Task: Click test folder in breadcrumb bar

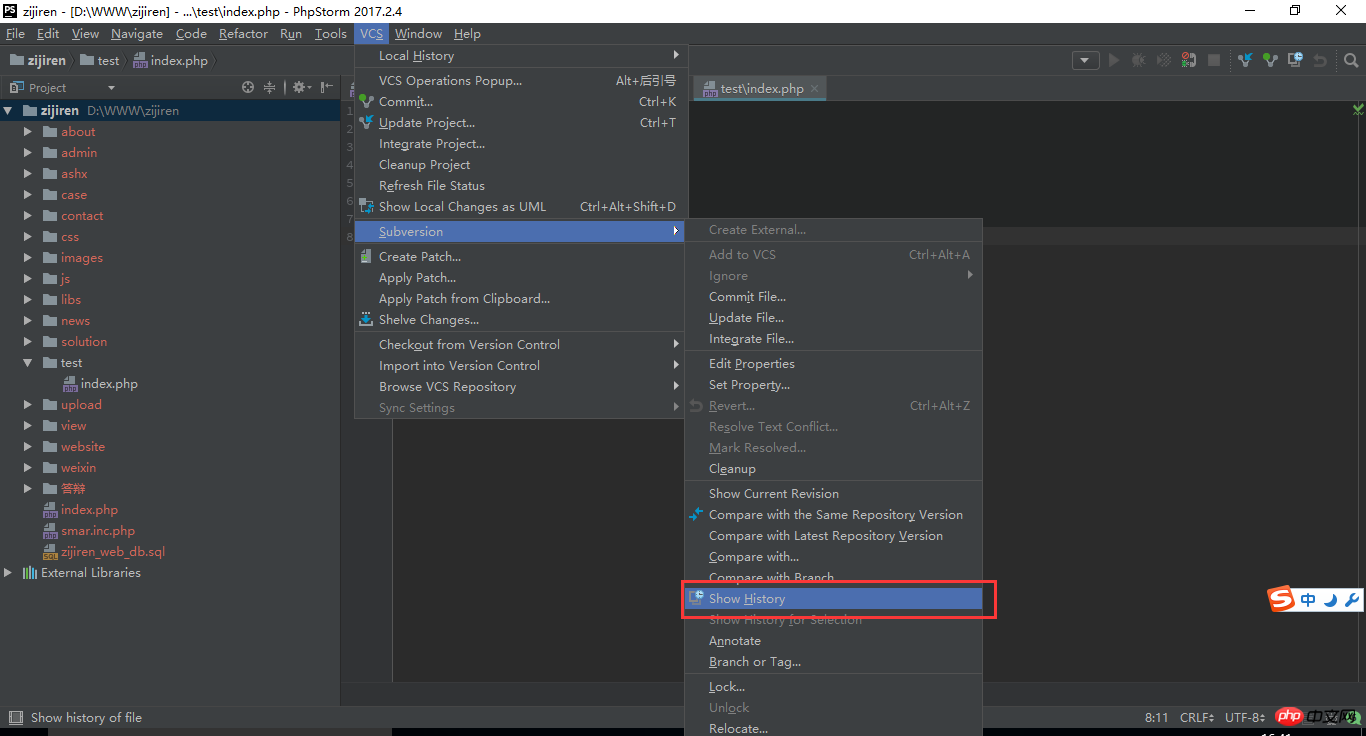Action: point(99,61)
